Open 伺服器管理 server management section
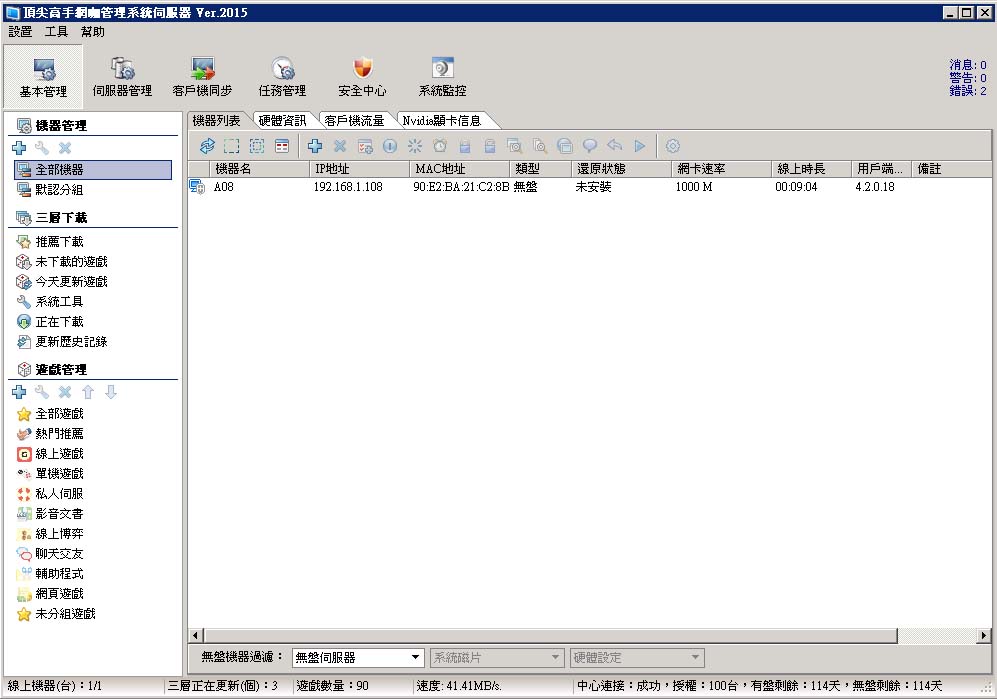This screenshot has width=997, height=699. click(122, 77)
